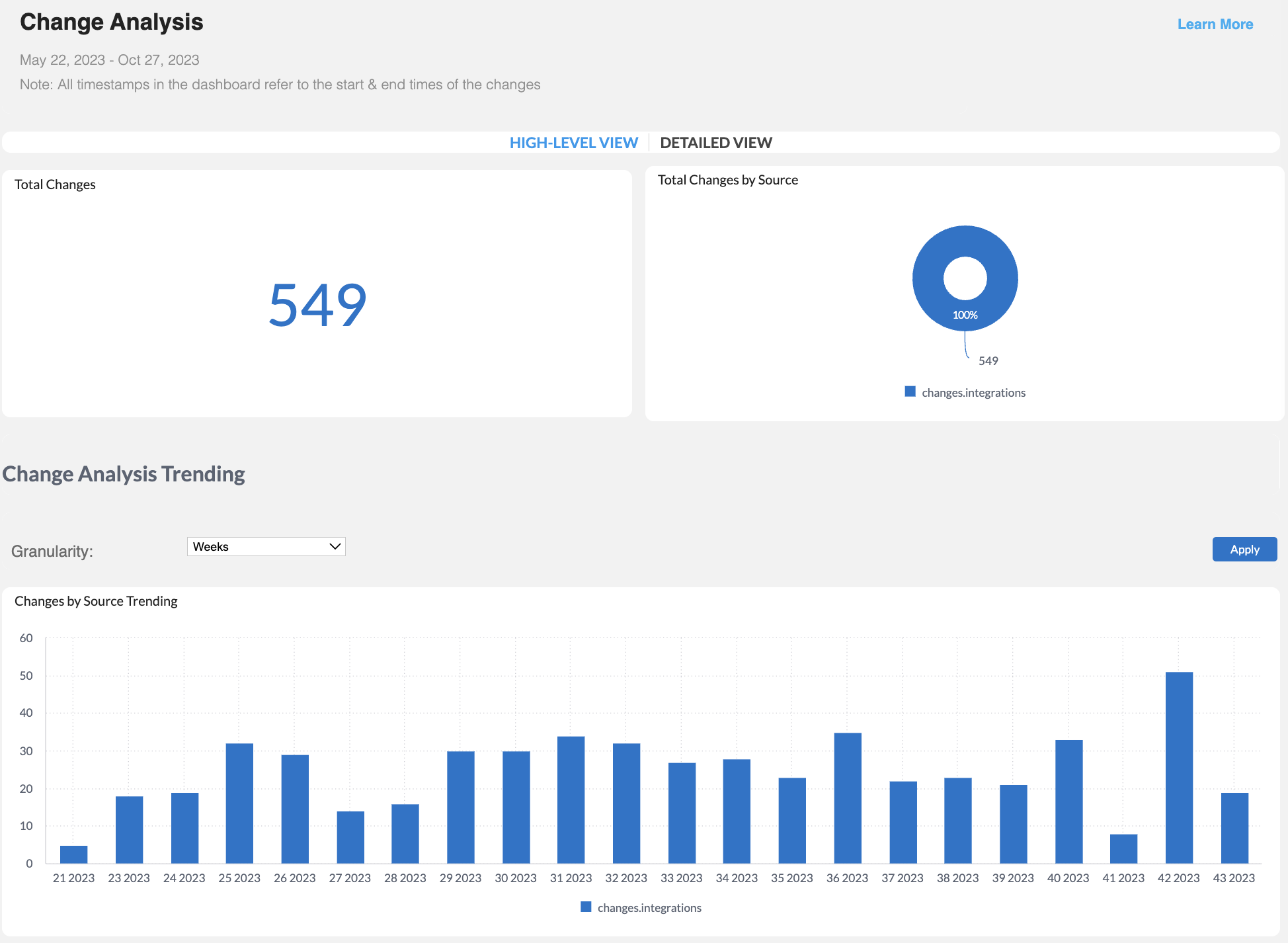Image resolution: width=1288 pixels, height=943 pixels.
Task: Click the week 31 2023 bar
Action: coord(571,799)
